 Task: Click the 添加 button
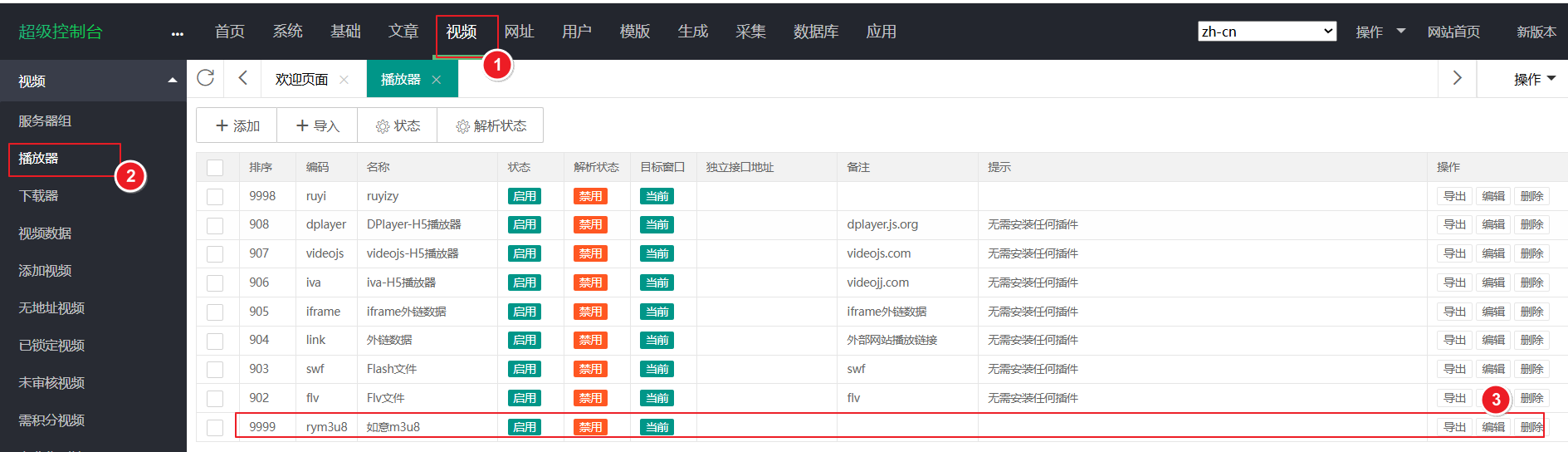point(237,125)
